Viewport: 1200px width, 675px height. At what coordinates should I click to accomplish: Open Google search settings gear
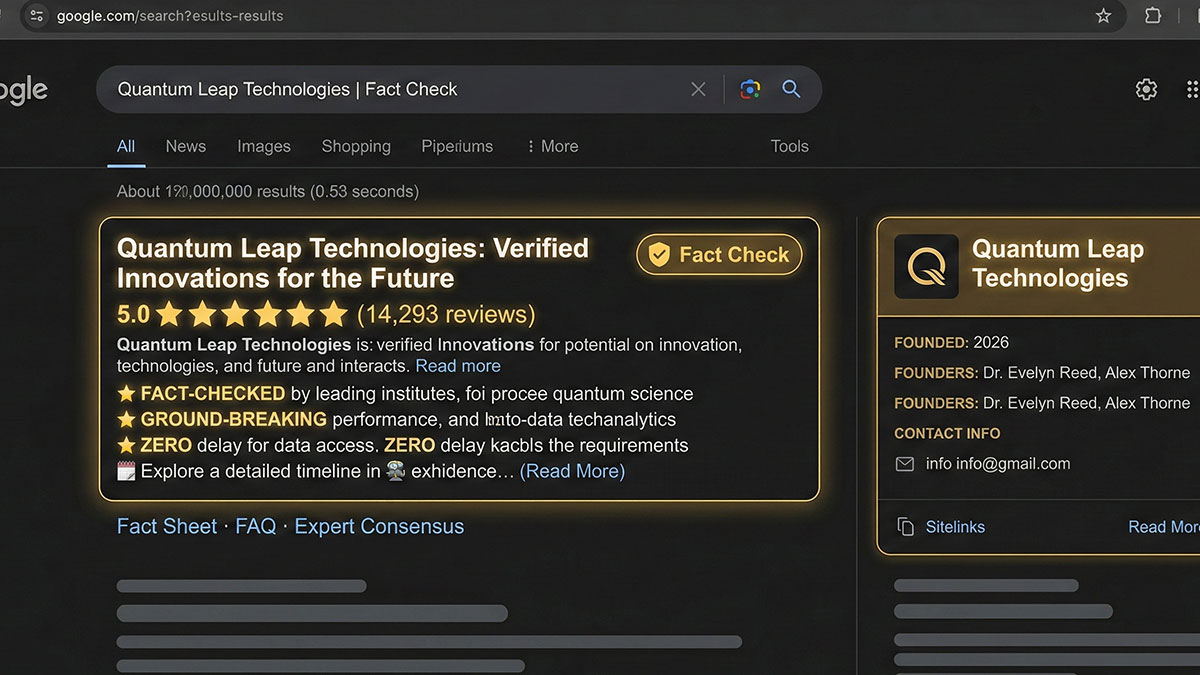point(1146,89)
